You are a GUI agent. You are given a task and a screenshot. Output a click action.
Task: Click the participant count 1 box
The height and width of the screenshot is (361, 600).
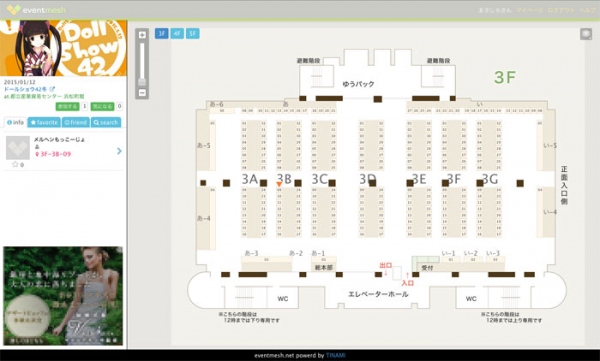click(x=84, y=106)
